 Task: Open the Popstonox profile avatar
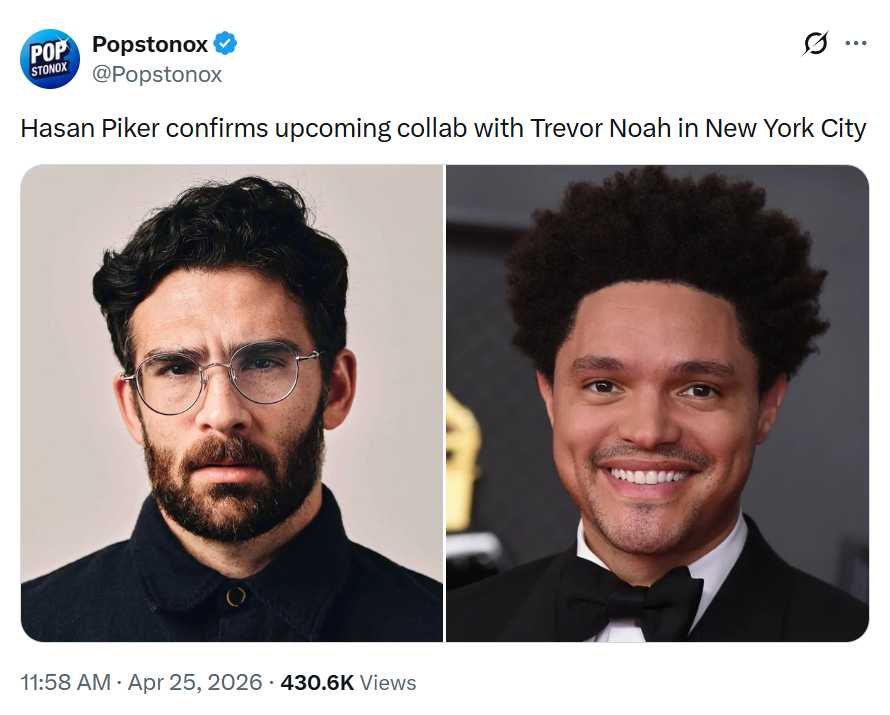[x=50, y=58]
